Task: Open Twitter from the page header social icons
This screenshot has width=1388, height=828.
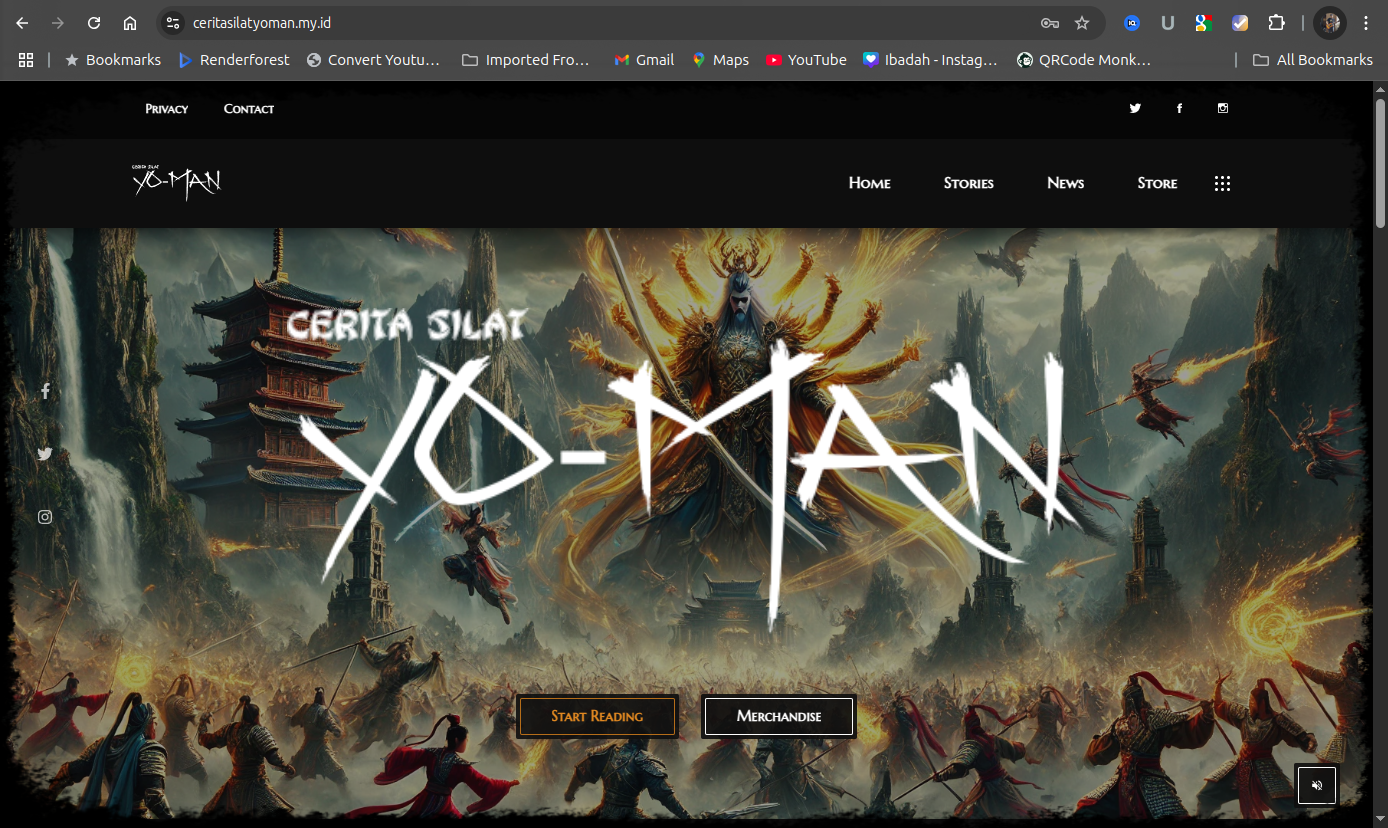Action: tap(1135, 108)
